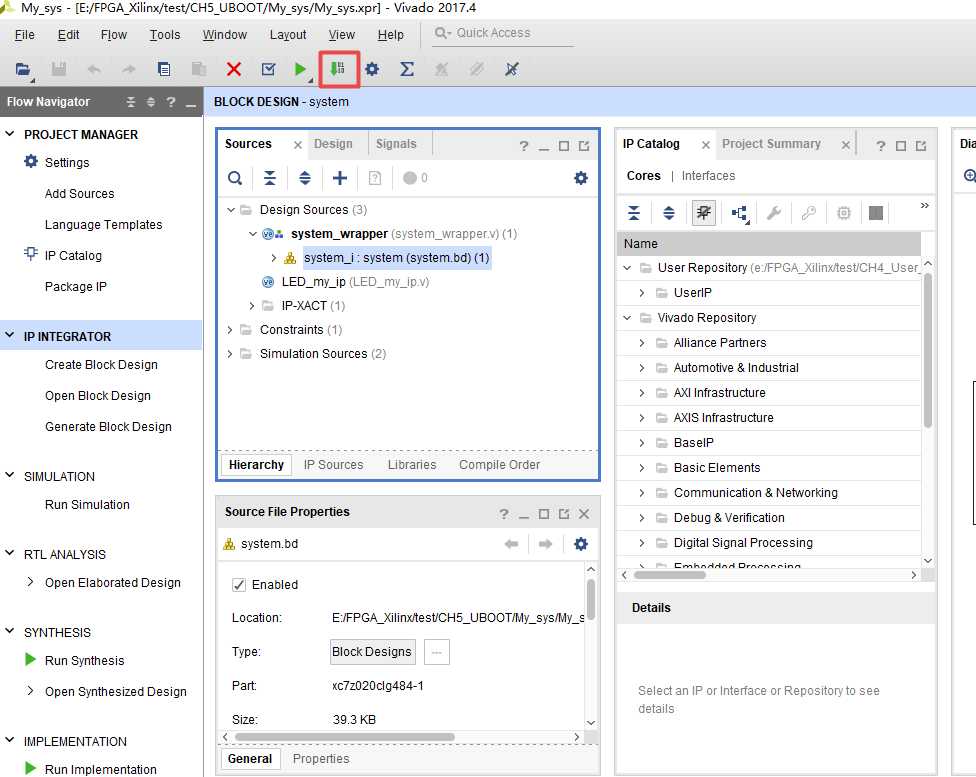Click Source File Properties horizontal scrollbar
Viewport: 976px width, 777px height.
tap(344, 737)
